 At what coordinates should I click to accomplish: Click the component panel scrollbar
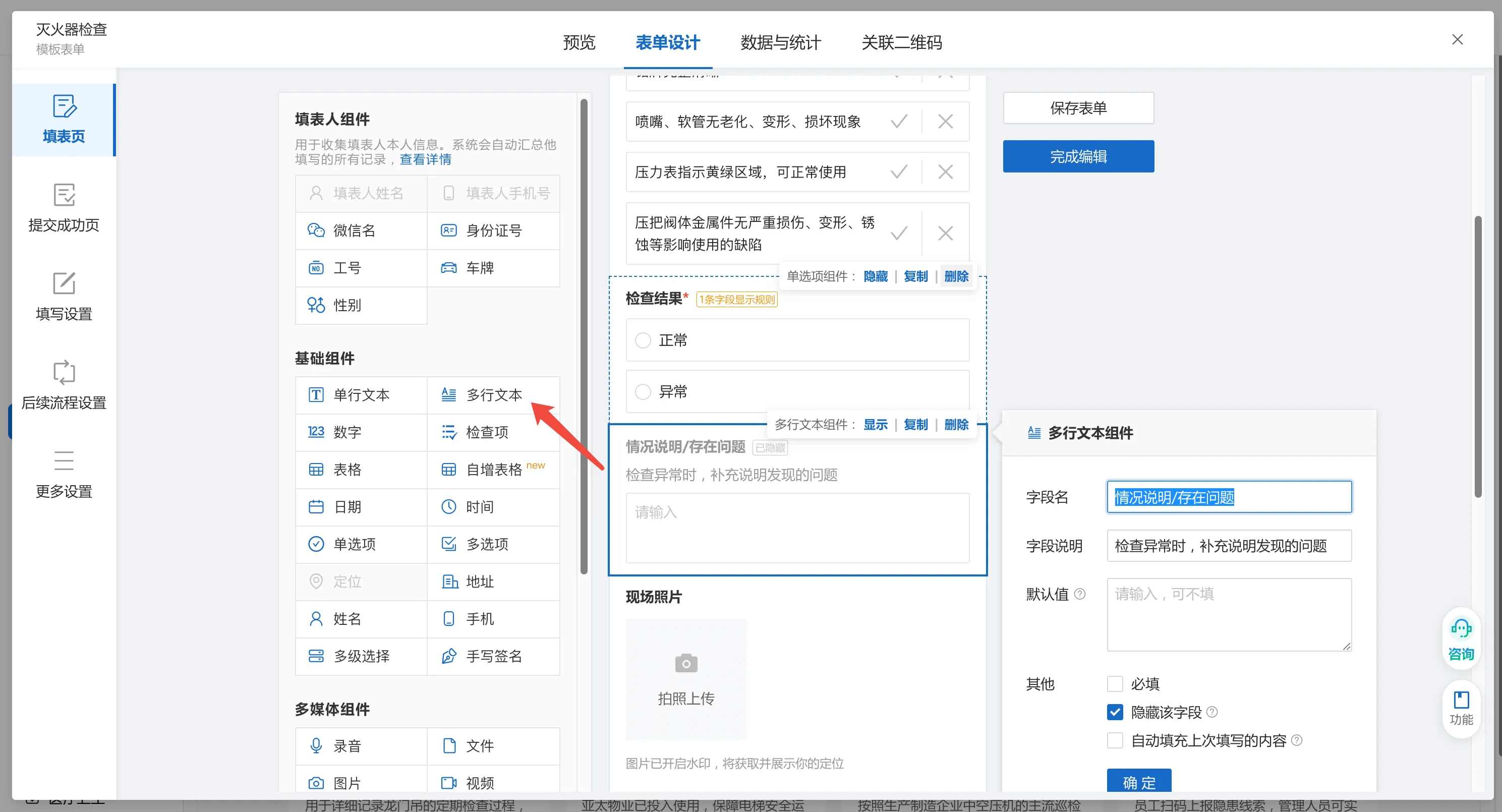click(x=584, y=336)
